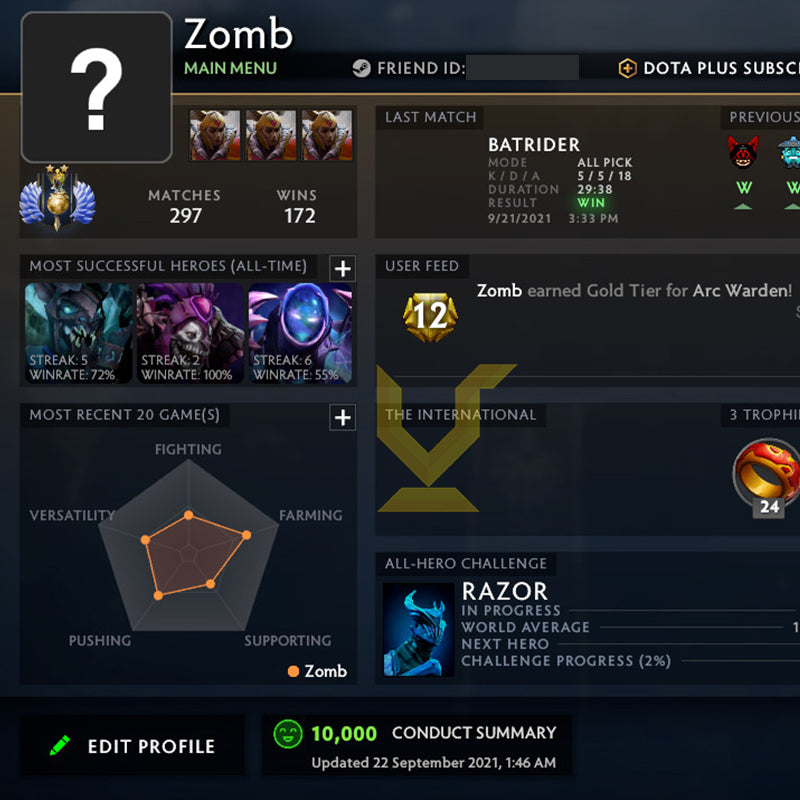800x800 pixels.
Task: Select the hero card with 100% winrate
Action: tap(190, 333)
